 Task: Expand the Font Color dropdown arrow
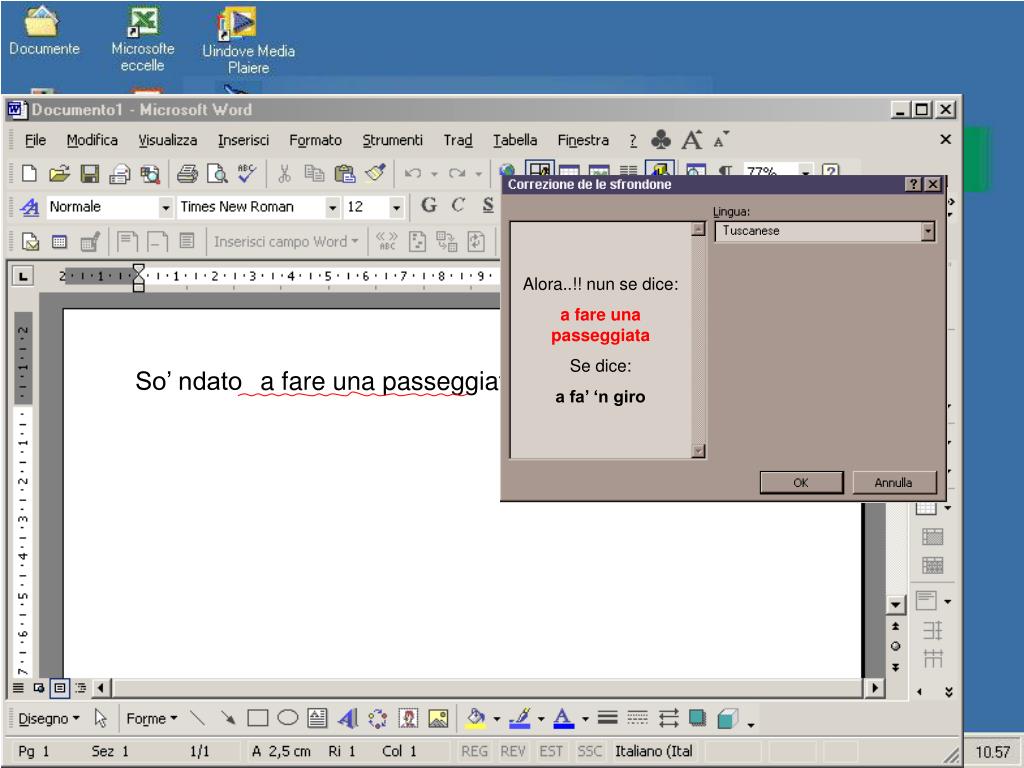click(x=585, y=719)
